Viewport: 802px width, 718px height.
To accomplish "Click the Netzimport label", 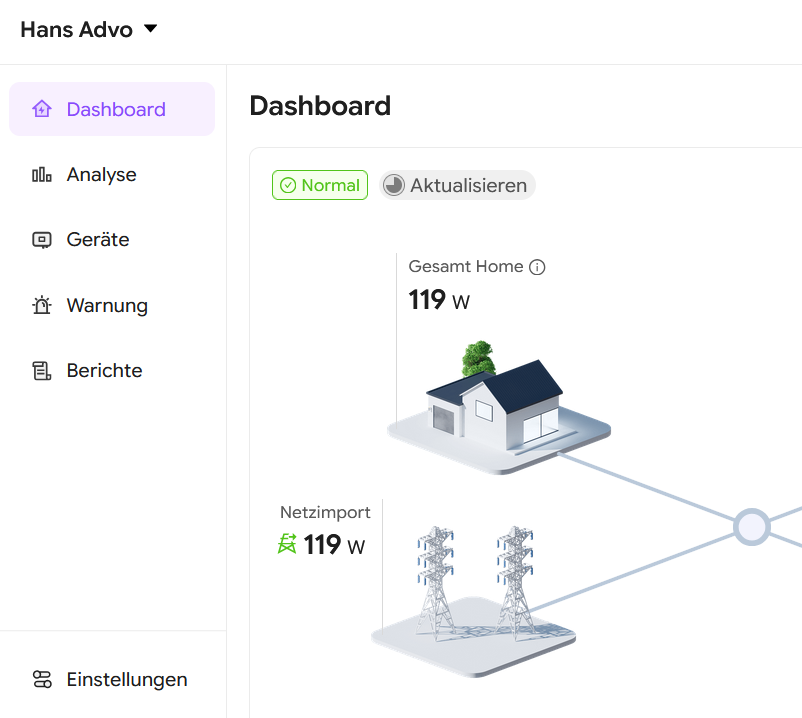I will coord(325,512).
